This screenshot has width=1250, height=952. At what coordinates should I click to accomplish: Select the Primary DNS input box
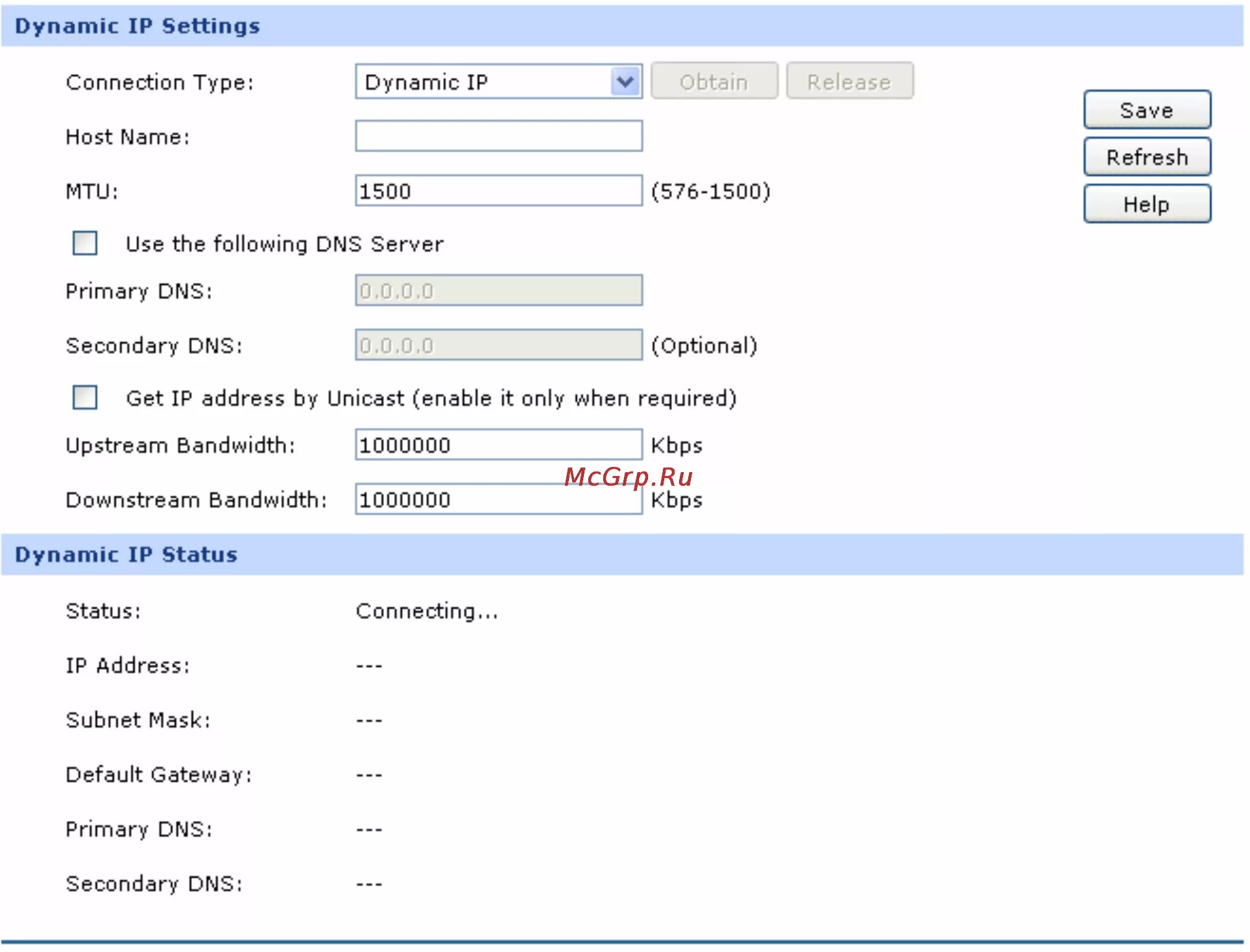(x=499, y=291)
